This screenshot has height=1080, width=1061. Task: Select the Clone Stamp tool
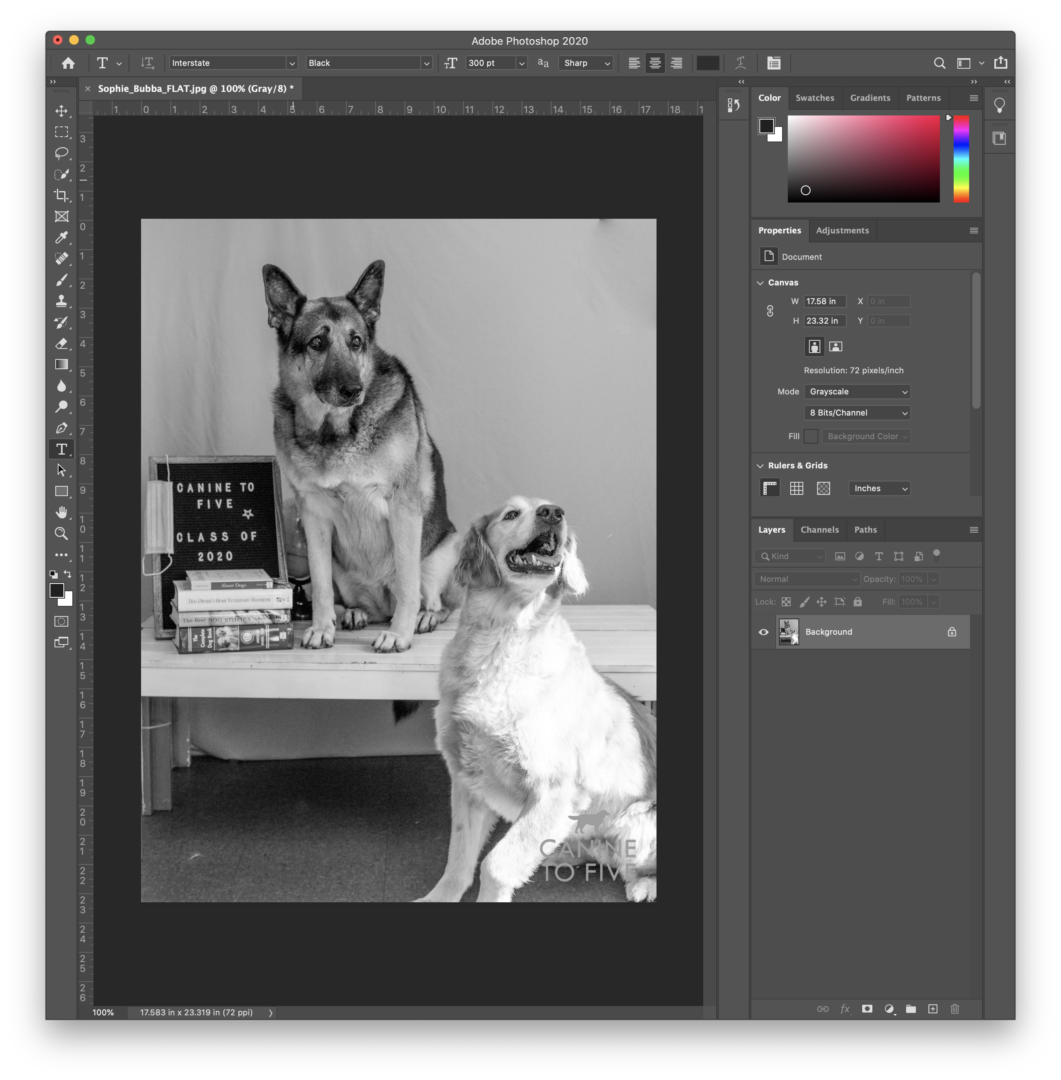coord(60,300)
